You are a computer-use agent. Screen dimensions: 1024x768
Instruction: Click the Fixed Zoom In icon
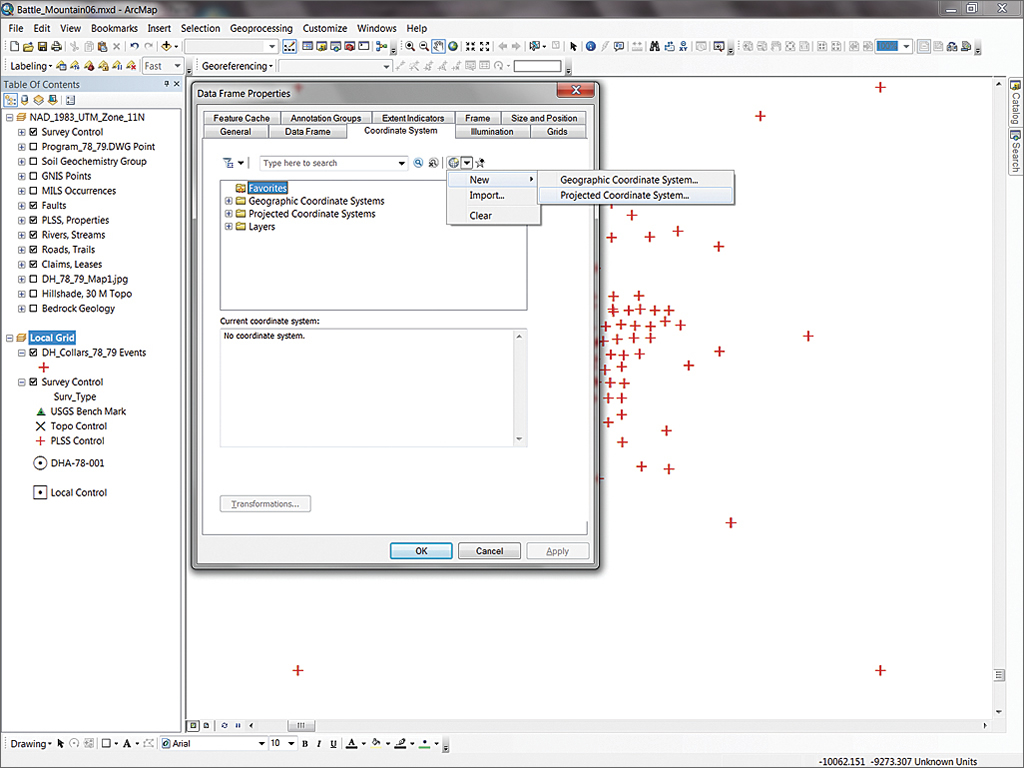pos(470,46)
